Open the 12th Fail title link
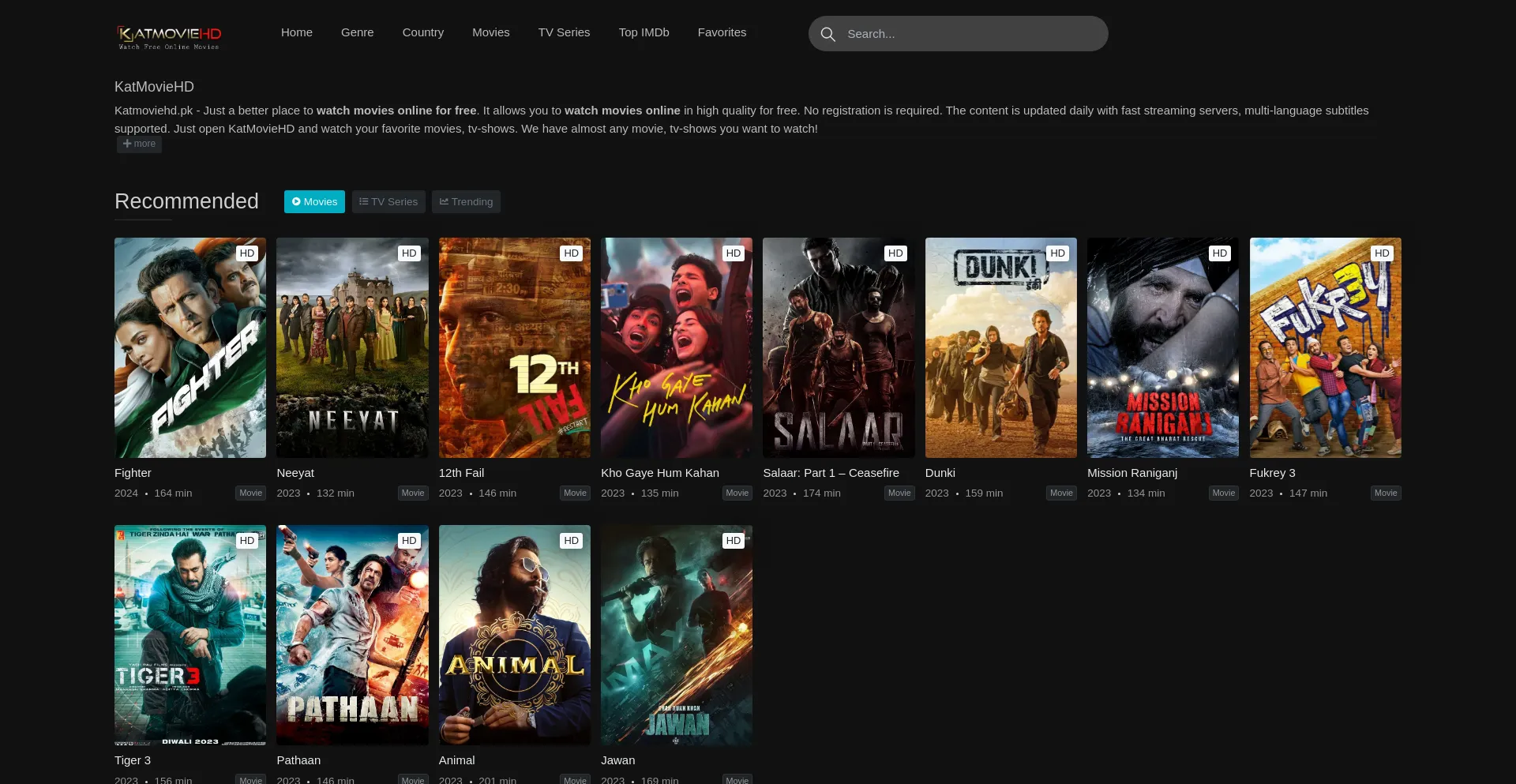 coord(461,473)
